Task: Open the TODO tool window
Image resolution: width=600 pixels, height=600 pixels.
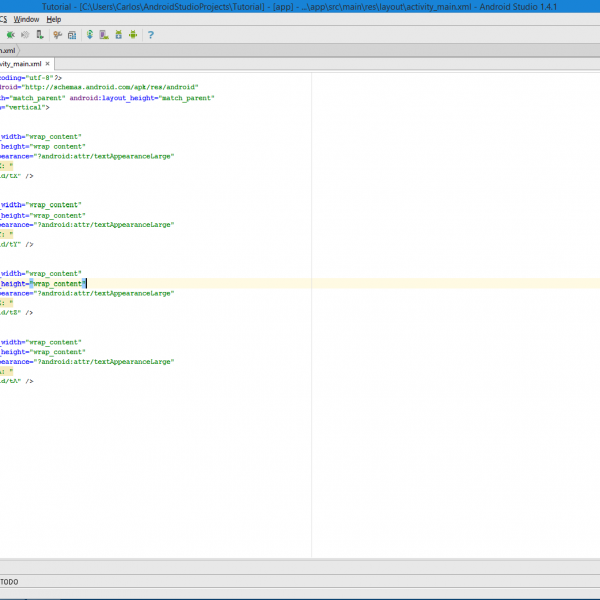Action: [x=9, y=582]
